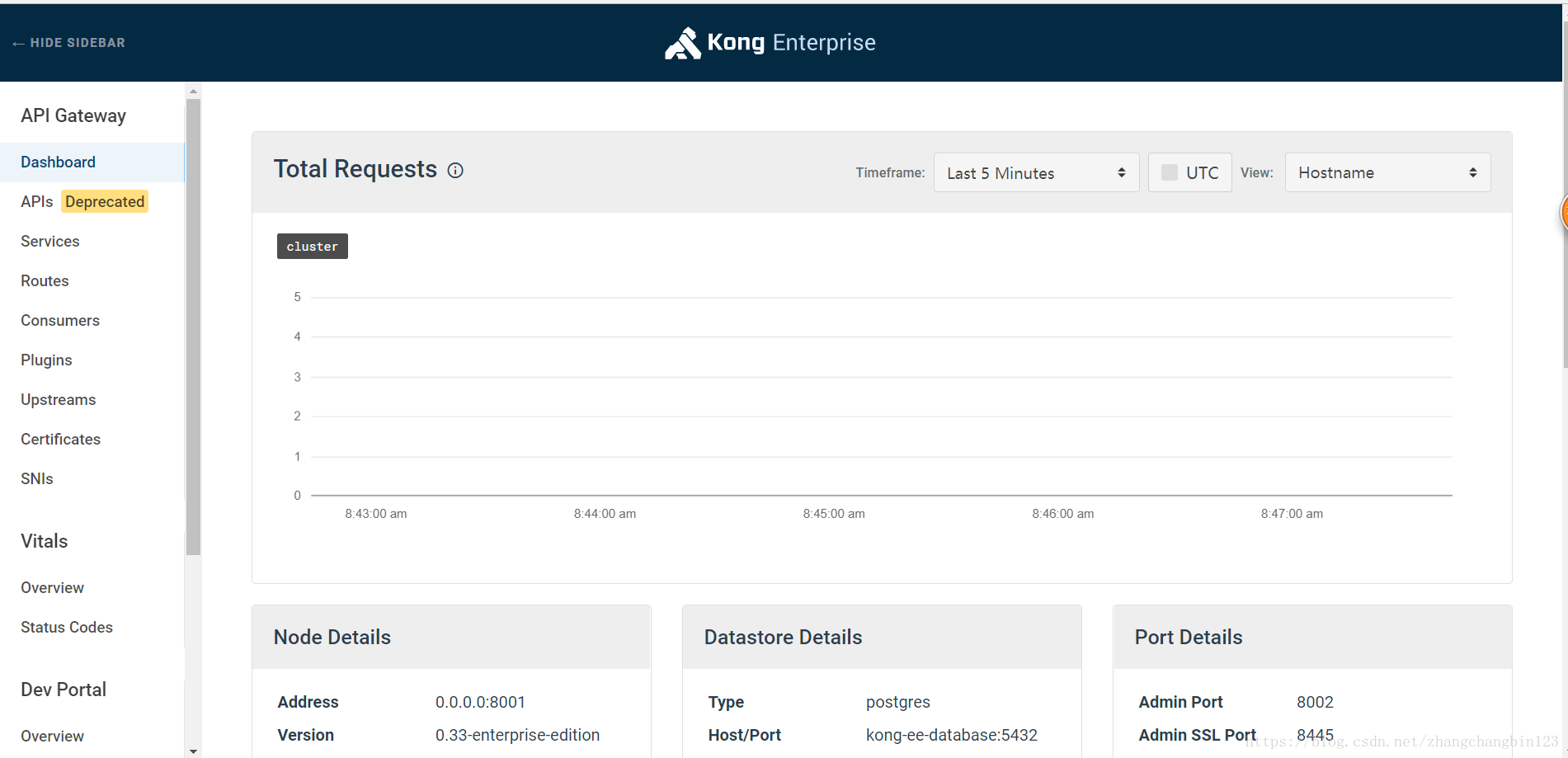The width and height of the screenshot is (1568, 758).
Task: Click the 8:46:00 am axis label
Action: (x=1063, y=514)
